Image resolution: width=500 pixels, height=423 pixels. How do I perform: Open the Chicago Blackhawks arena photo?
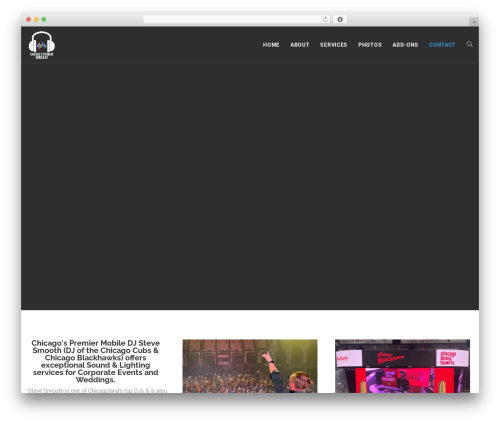point(402,366)
